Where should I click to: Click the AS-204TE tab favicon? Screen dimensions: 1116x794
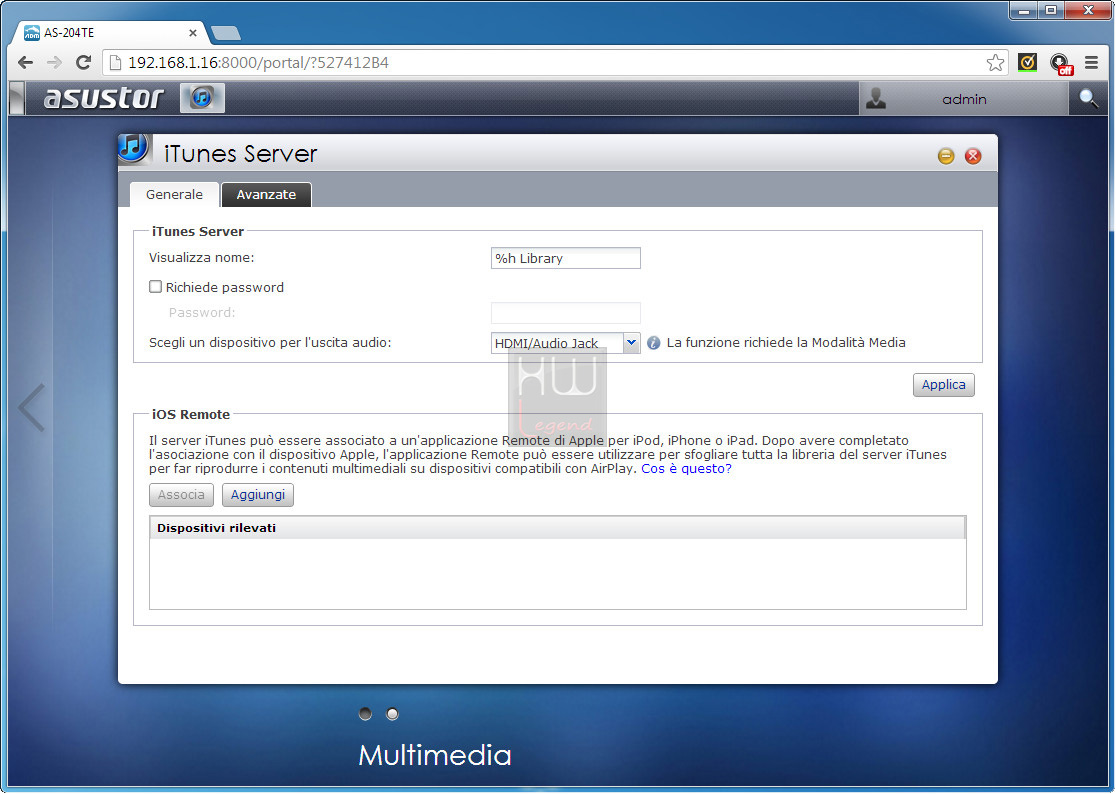32,33
